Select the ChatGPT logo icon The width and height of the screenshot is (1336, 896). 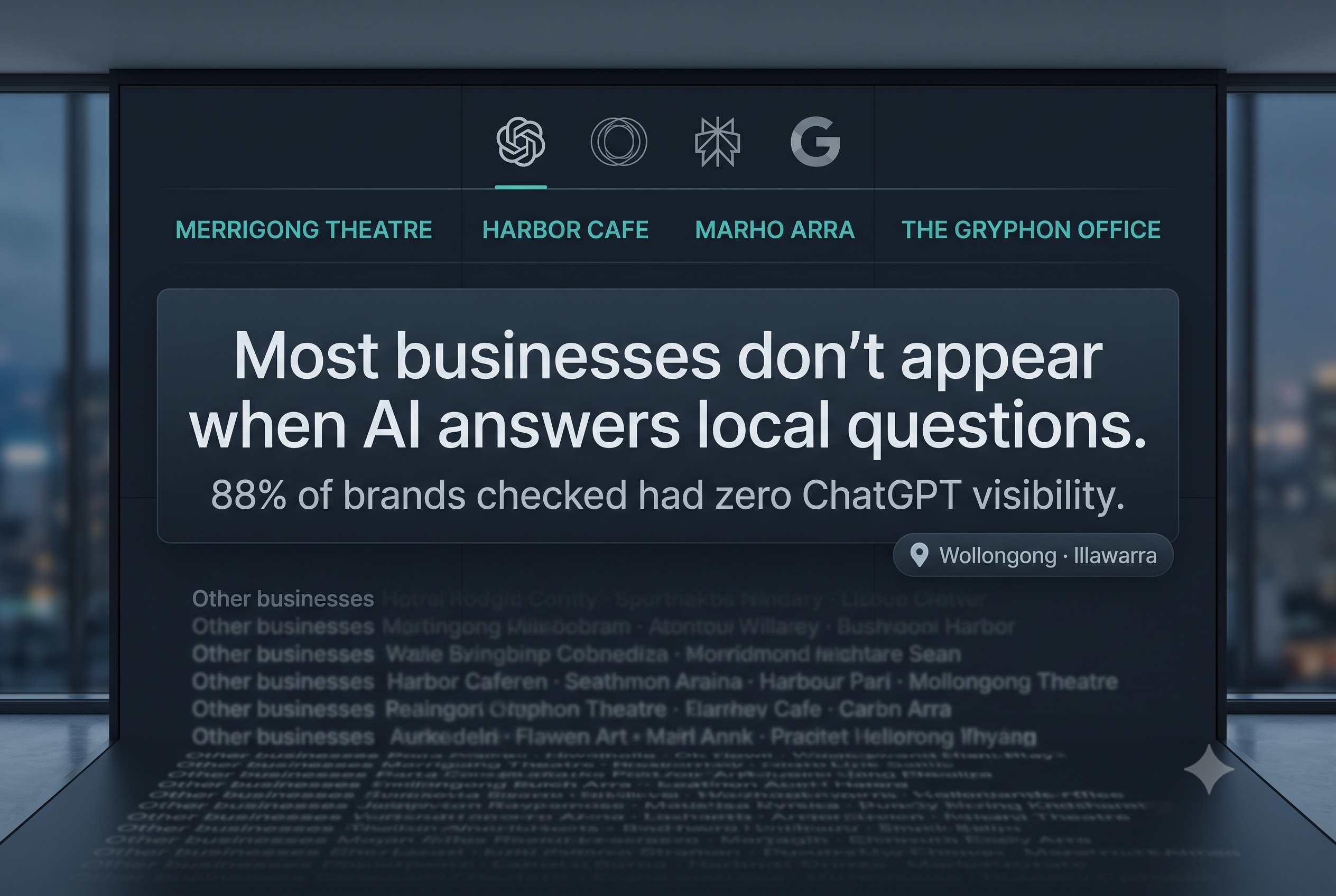(521, 142)
